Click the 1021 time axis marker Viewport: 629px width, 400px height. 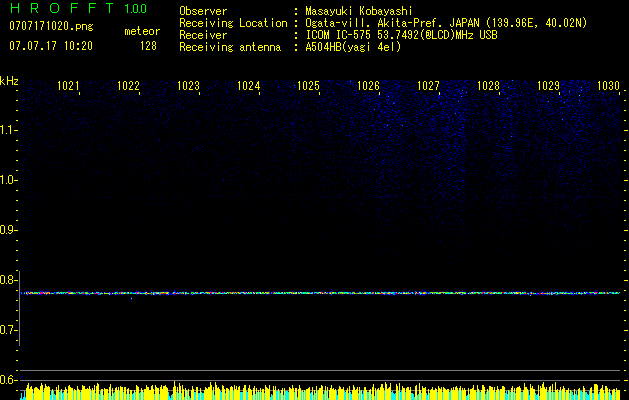[68, 85]
